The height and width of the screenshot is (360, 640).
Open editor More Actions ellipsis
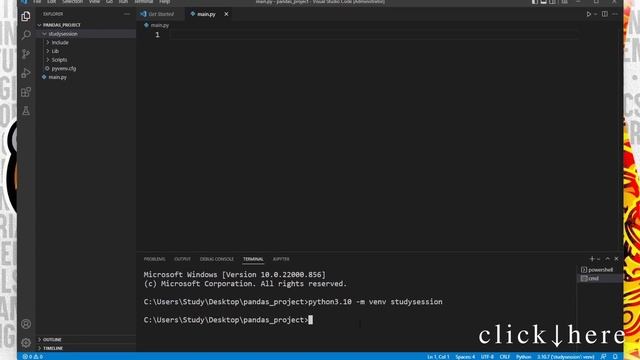pyautogui.click(x=615, y=14)
